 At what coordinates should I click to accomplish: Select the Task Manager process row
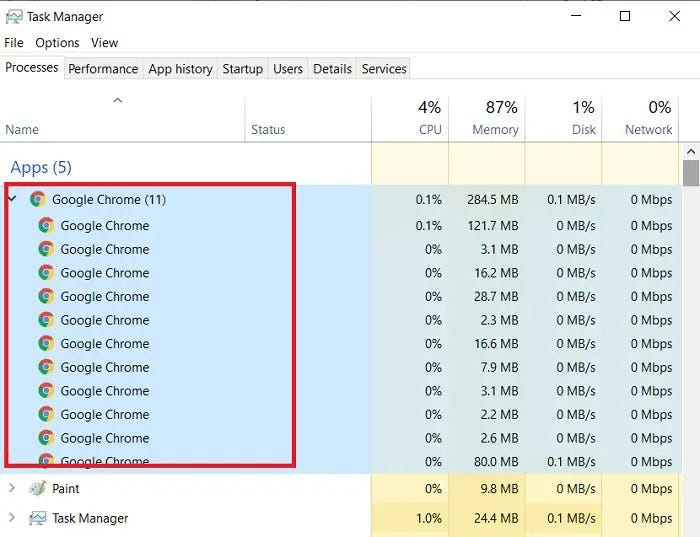coord(341,518)
